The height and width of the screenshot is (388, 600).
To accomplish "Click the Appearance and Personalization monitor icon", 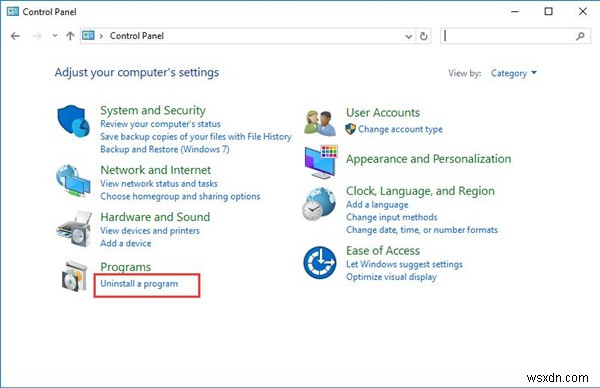I will (321, 162).
